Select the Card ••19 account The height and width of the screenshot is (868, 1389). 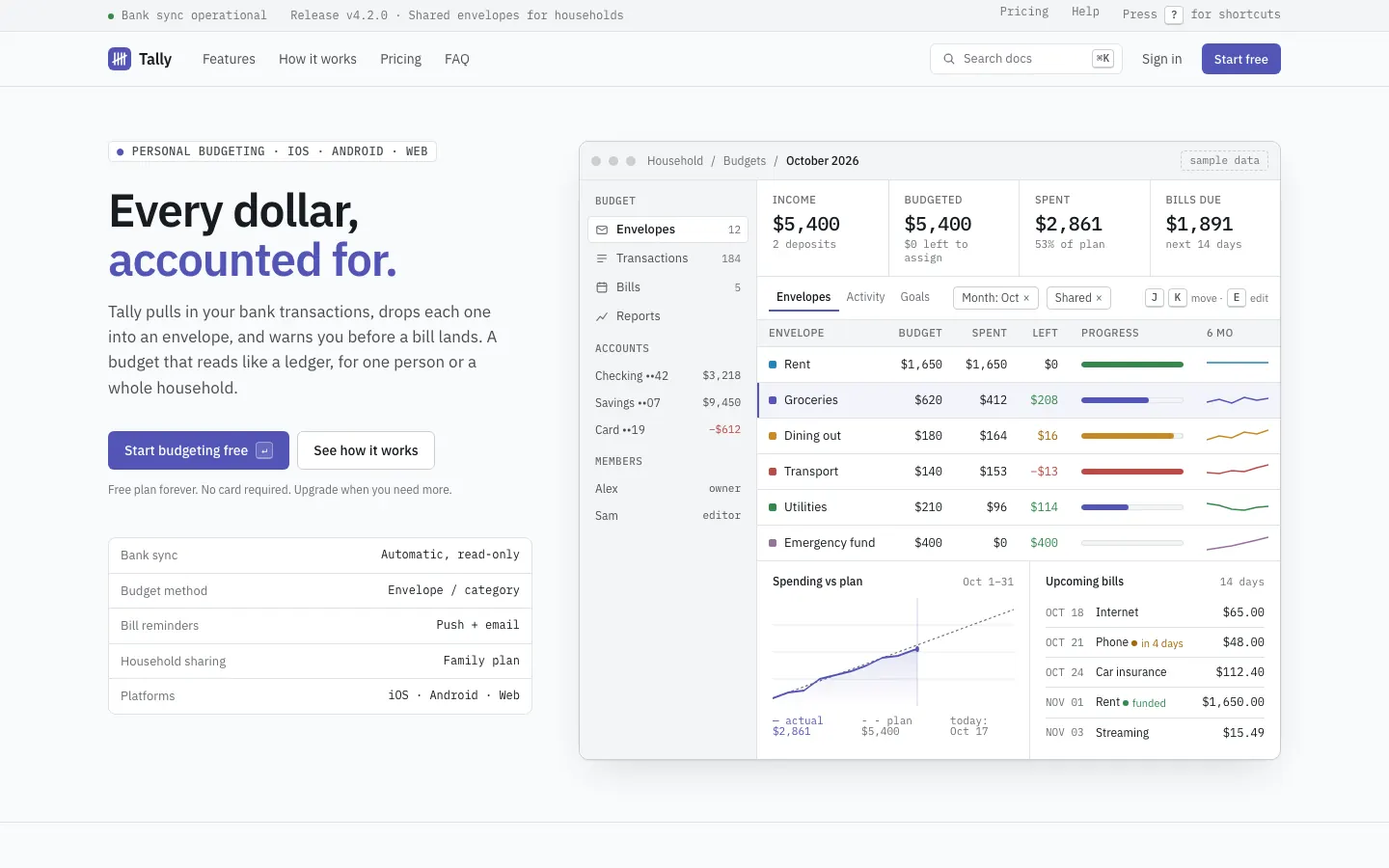pyautogui.click(x=667, y=430)
